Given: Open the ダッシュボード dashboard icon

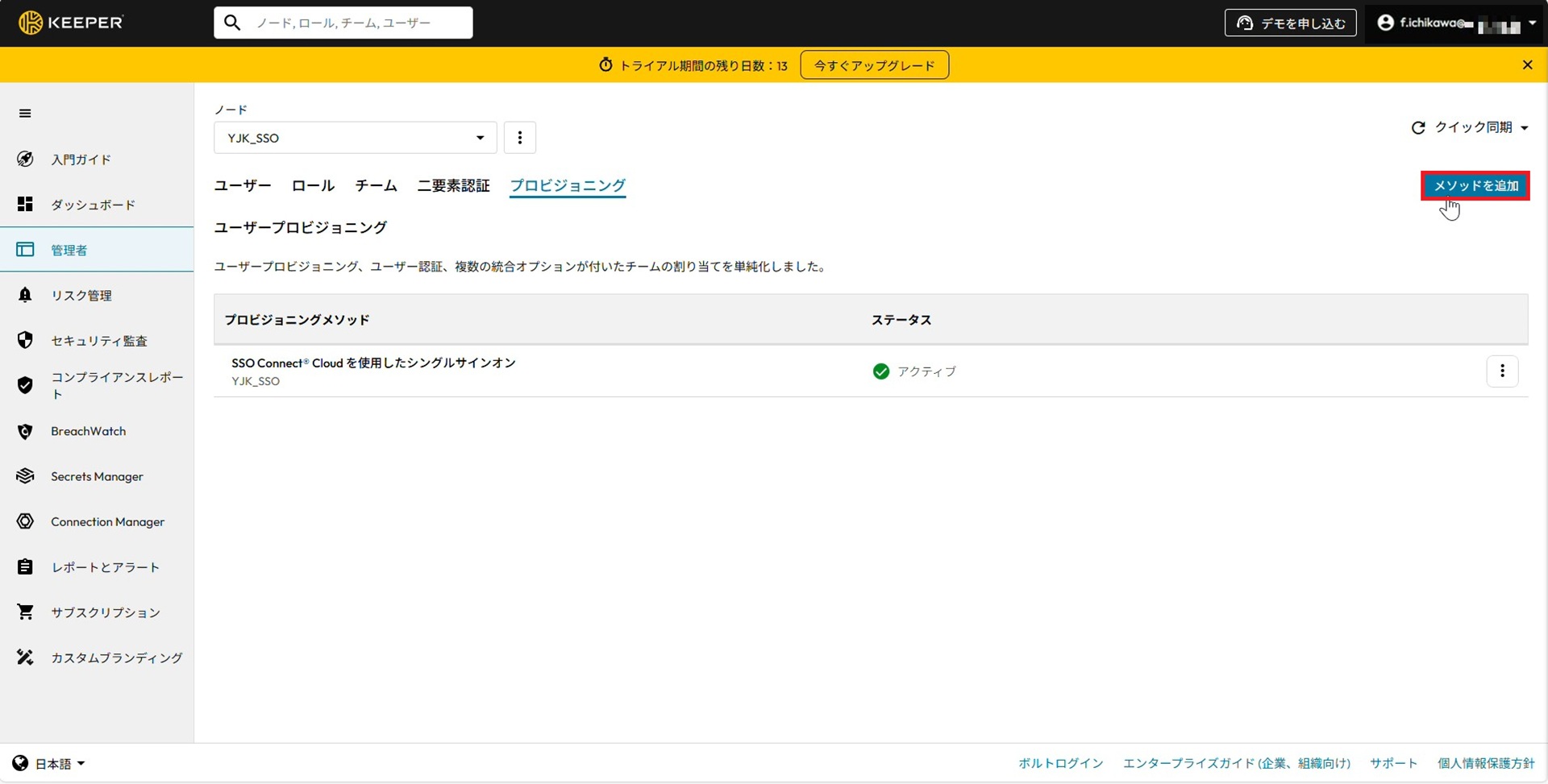Looking at the screenshot, I should [25, 205].
